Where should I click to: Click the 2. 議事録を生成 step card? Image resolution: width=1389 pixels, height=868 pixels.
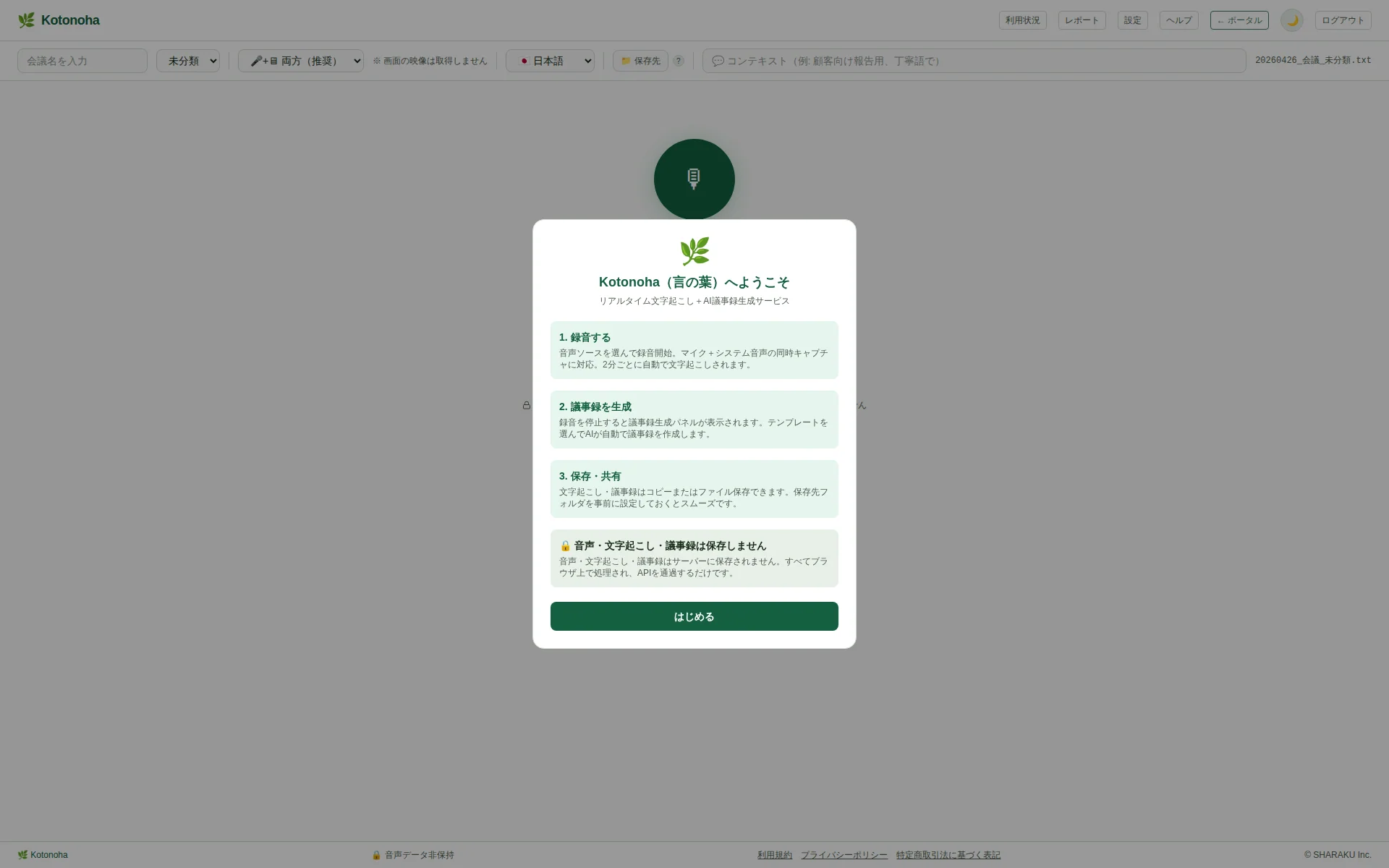click(694, 420)
